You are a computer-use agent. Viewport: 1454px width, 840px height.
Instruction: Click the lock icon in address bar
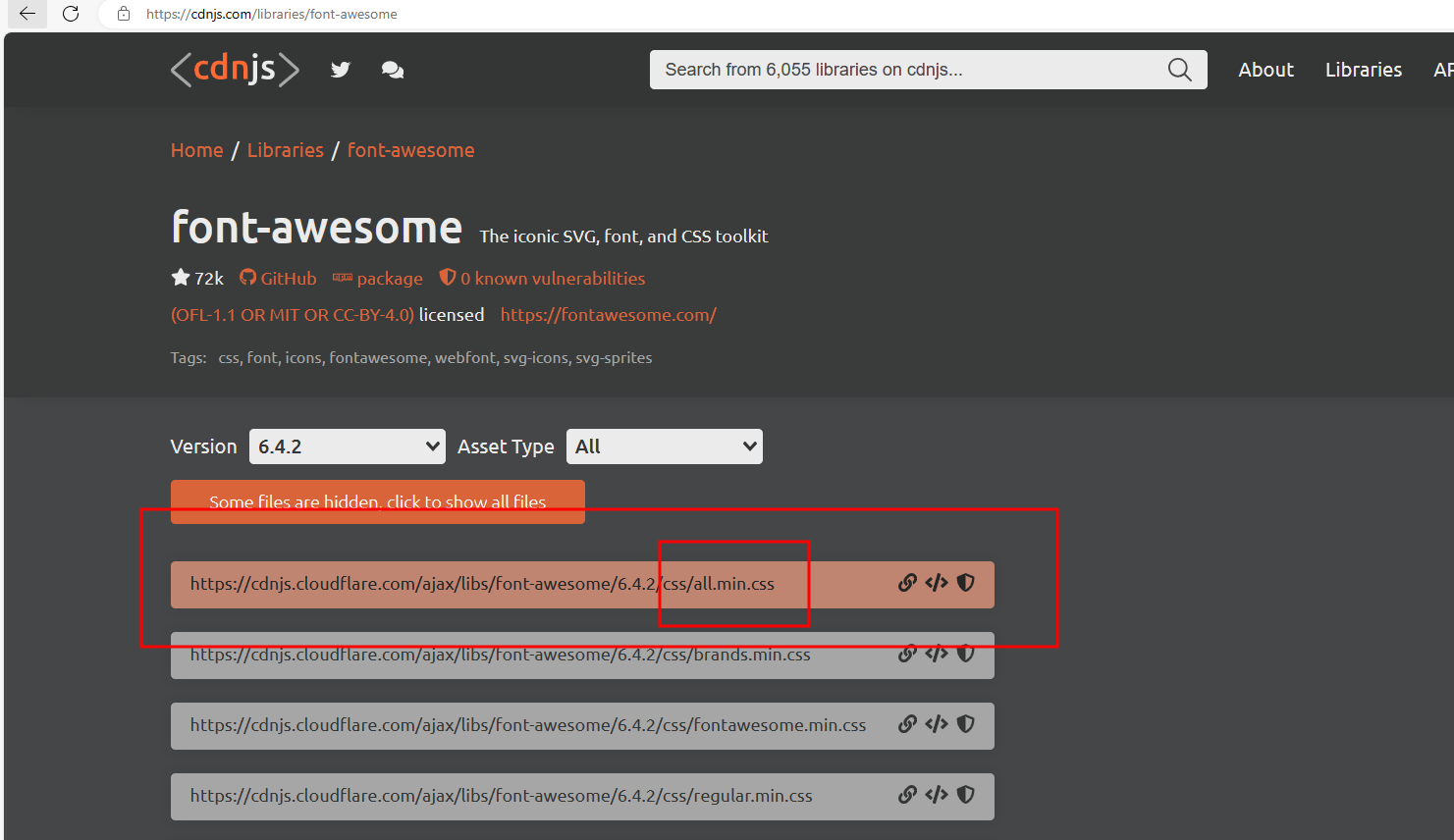pyautogui.click(x=124, y=14)
